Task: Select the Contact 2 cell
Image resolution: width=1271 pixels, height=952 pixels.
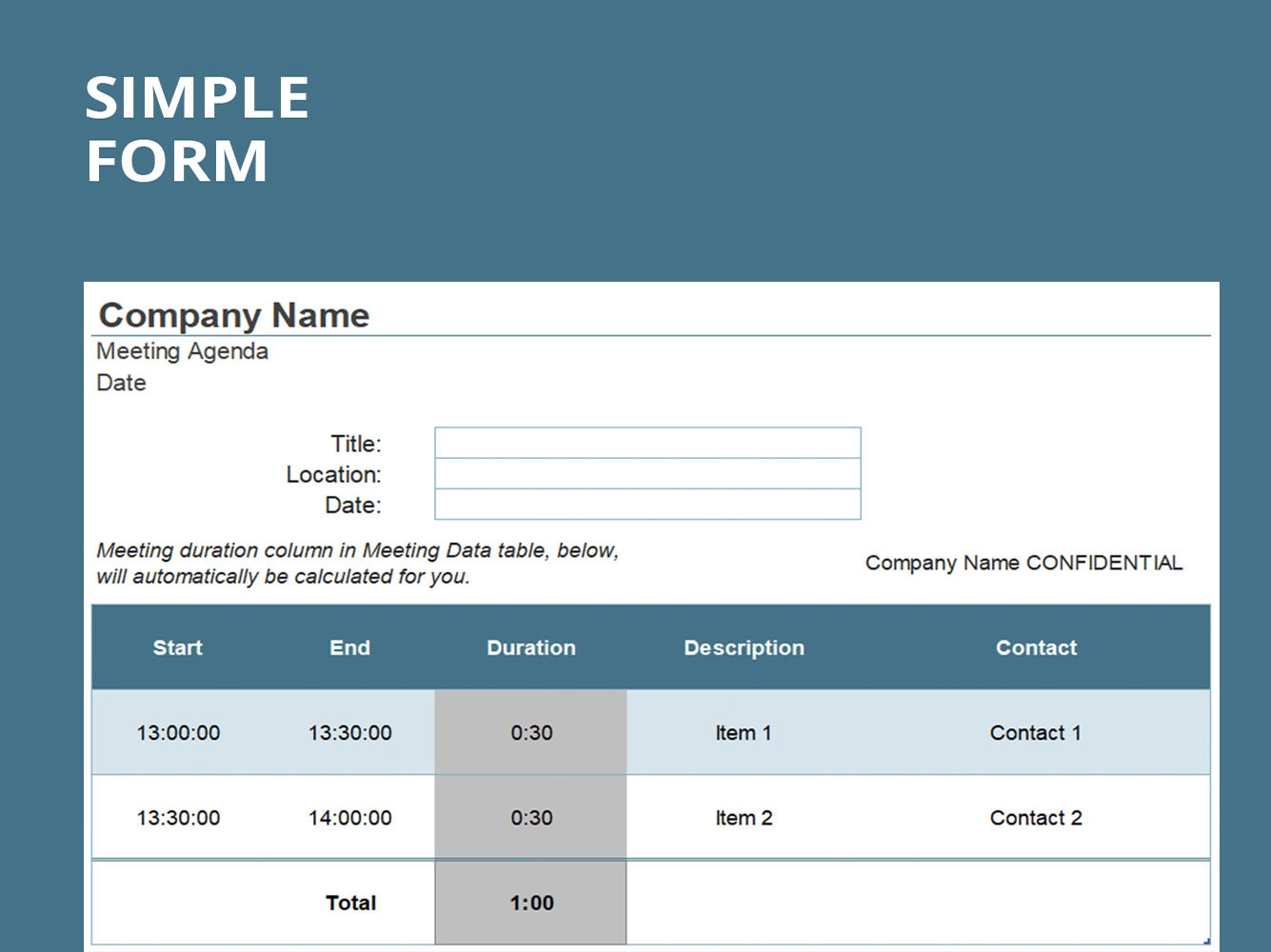Action: coord(1036,817)
